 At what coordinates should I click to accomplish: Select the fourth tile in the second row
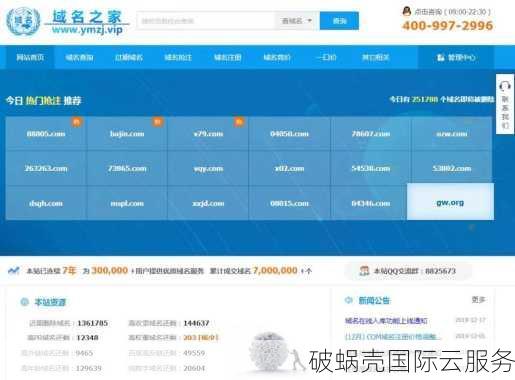click(289, 168)
